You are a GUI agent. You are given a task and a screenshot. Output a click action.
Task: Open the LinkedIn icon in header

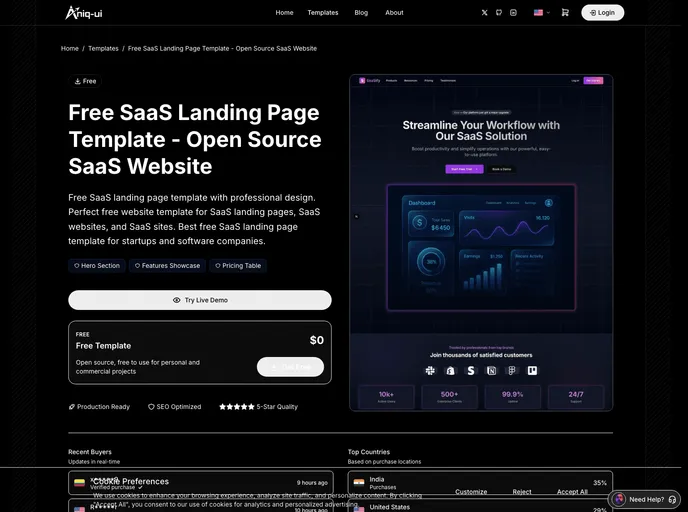[x=513, y=13]
